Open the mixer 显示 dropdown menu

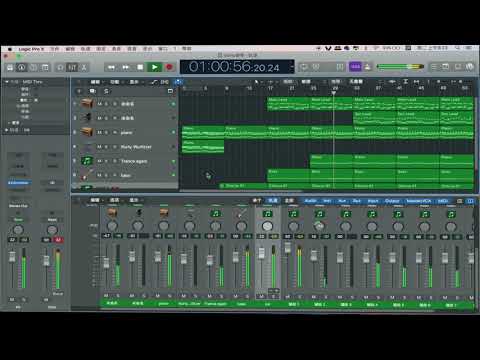point(135,200)
